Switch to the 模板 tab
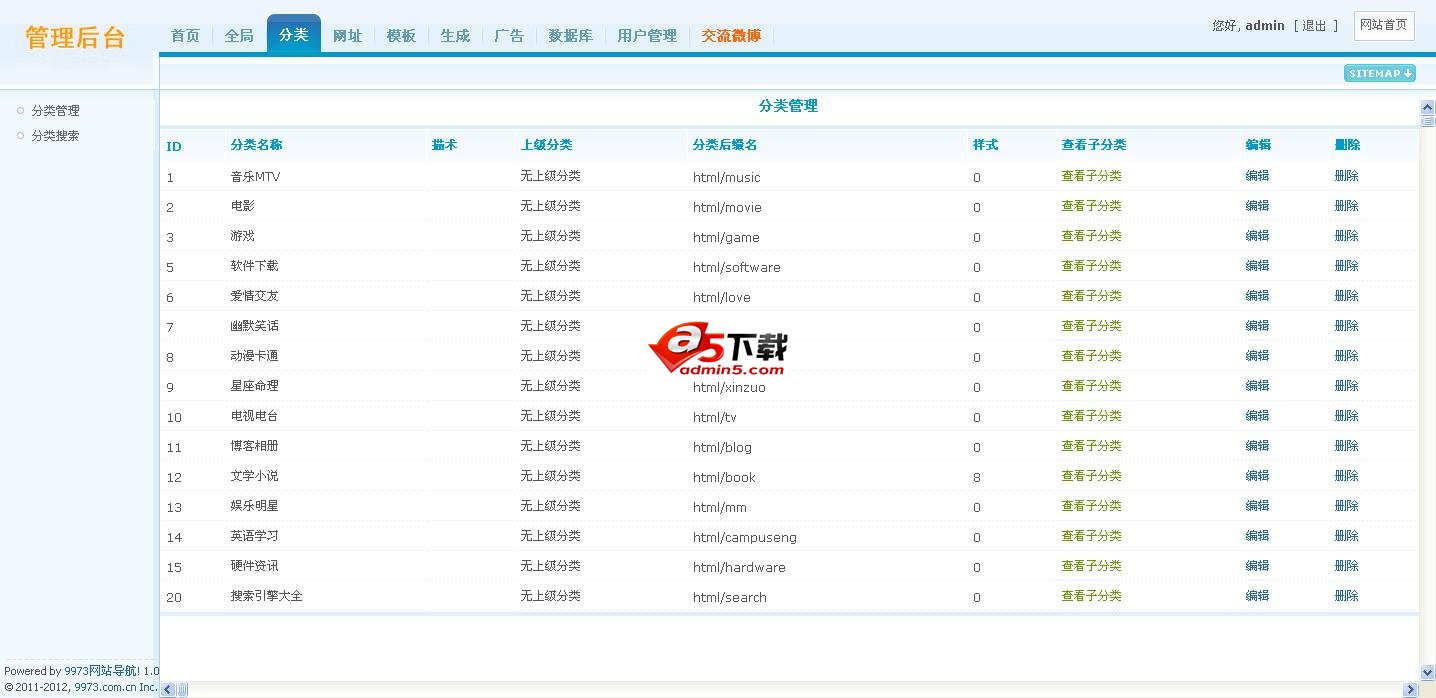The image size is (1436, 698). [401, 35]
